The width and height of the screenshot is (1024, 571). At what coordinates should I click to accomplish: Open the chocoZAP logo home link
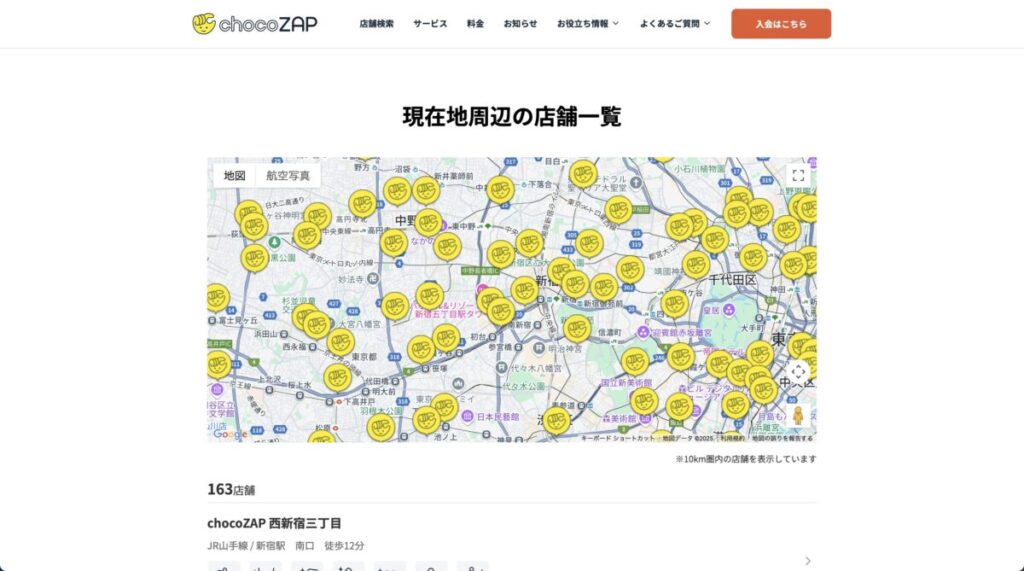point(255,24)
